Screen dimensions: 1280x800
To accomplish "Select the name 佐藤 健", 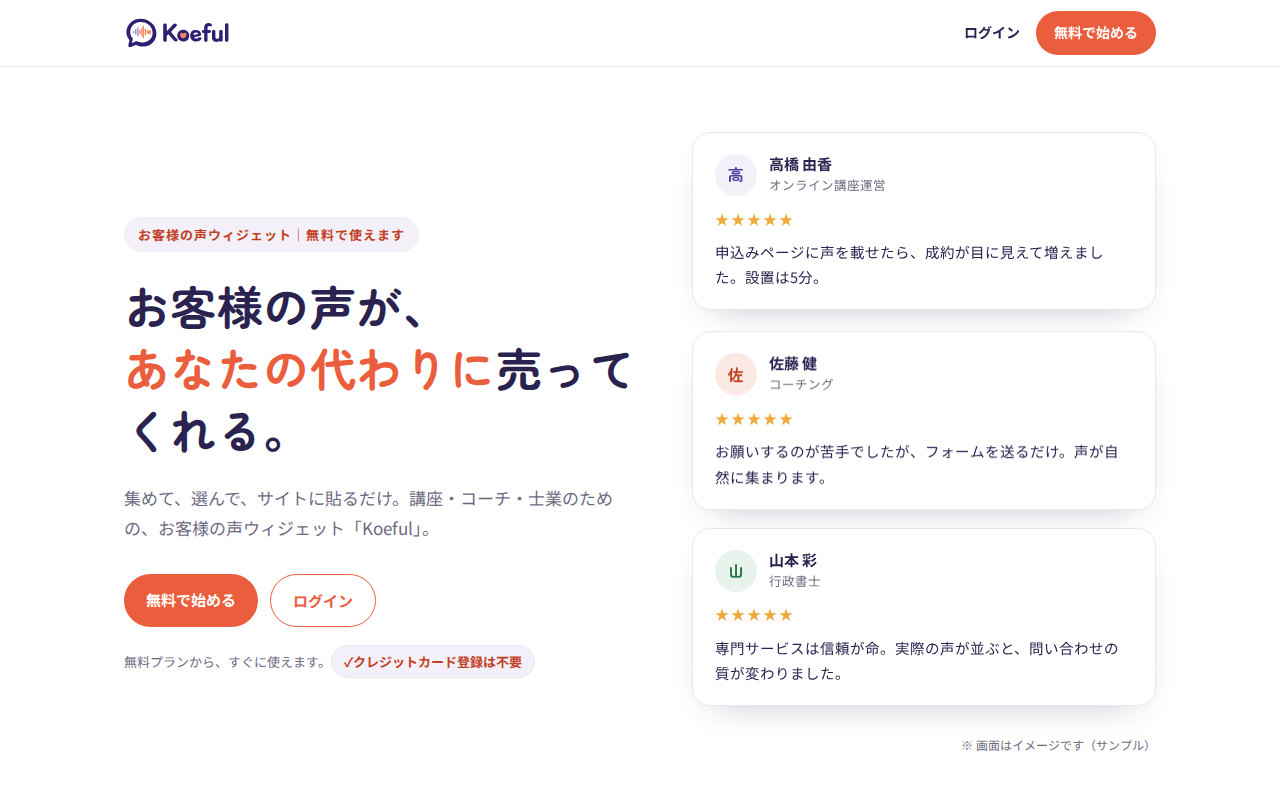I will [x=793, y=364].
